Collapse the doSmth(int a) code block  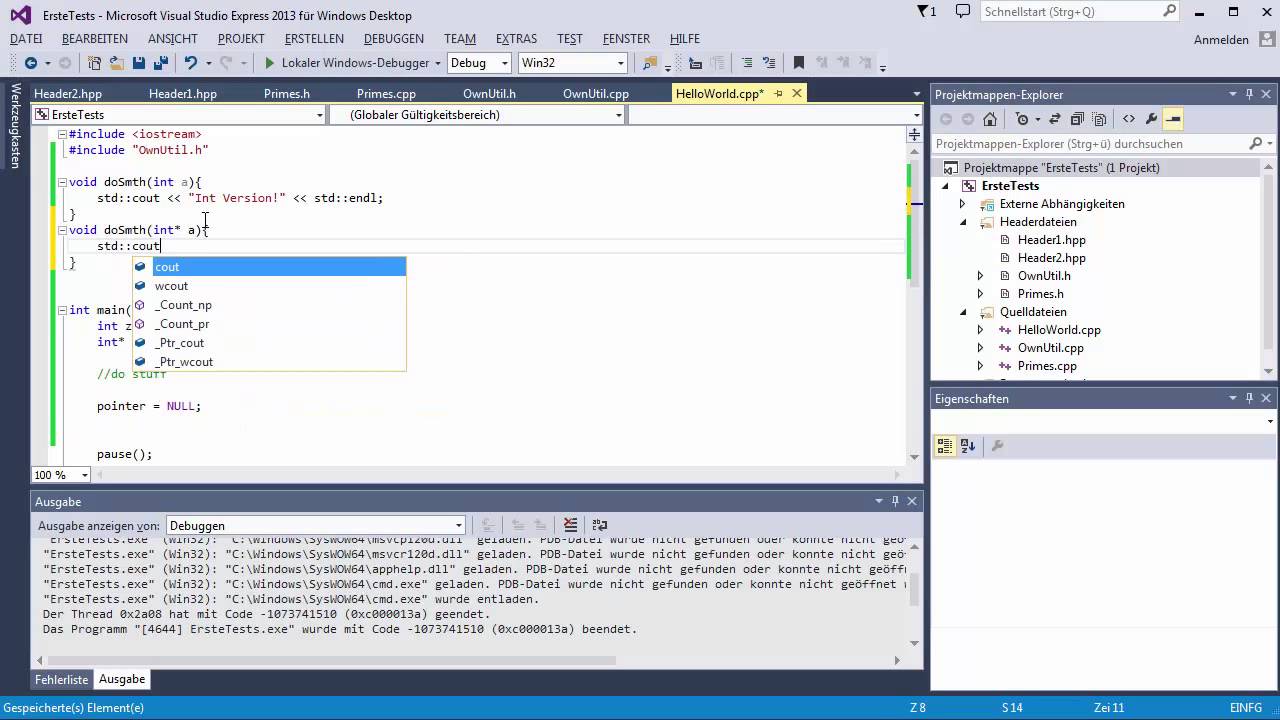(62, 182)
